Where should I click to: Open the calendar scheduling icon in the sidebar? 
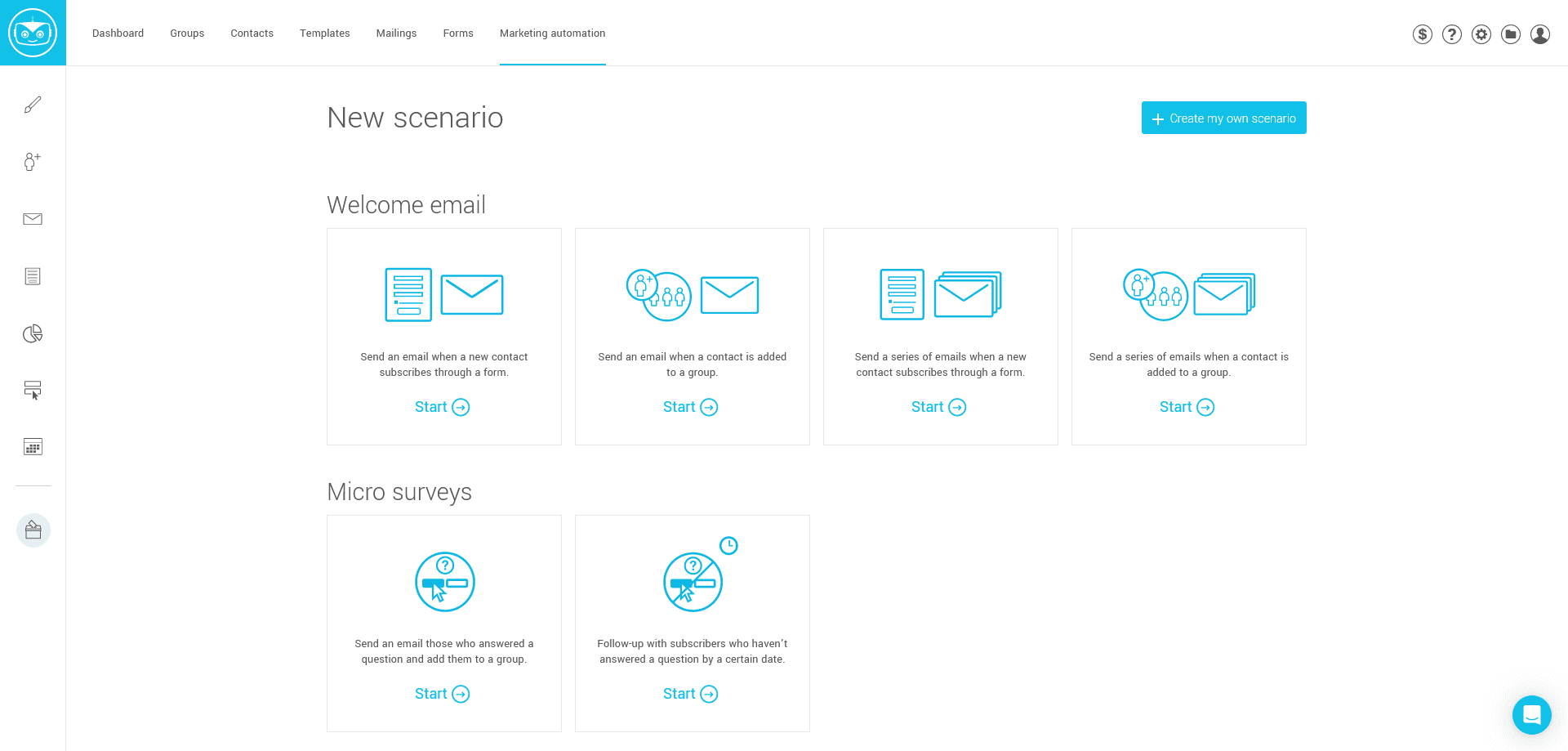tap(33, 447)
